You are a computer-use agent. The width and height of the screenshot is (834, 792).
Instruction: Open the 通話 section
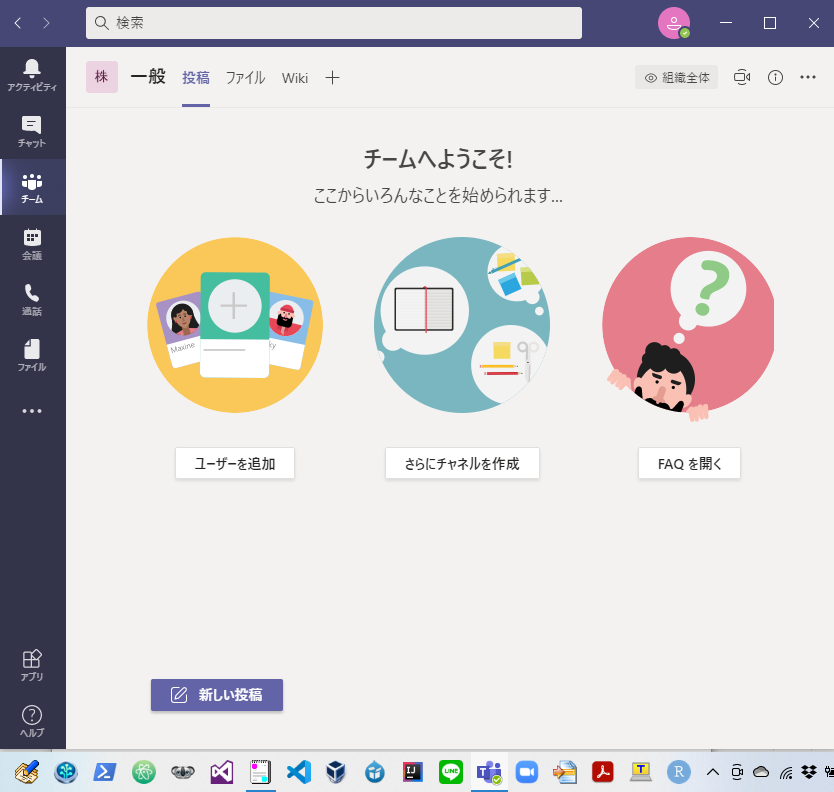click(x=32, y=300)
